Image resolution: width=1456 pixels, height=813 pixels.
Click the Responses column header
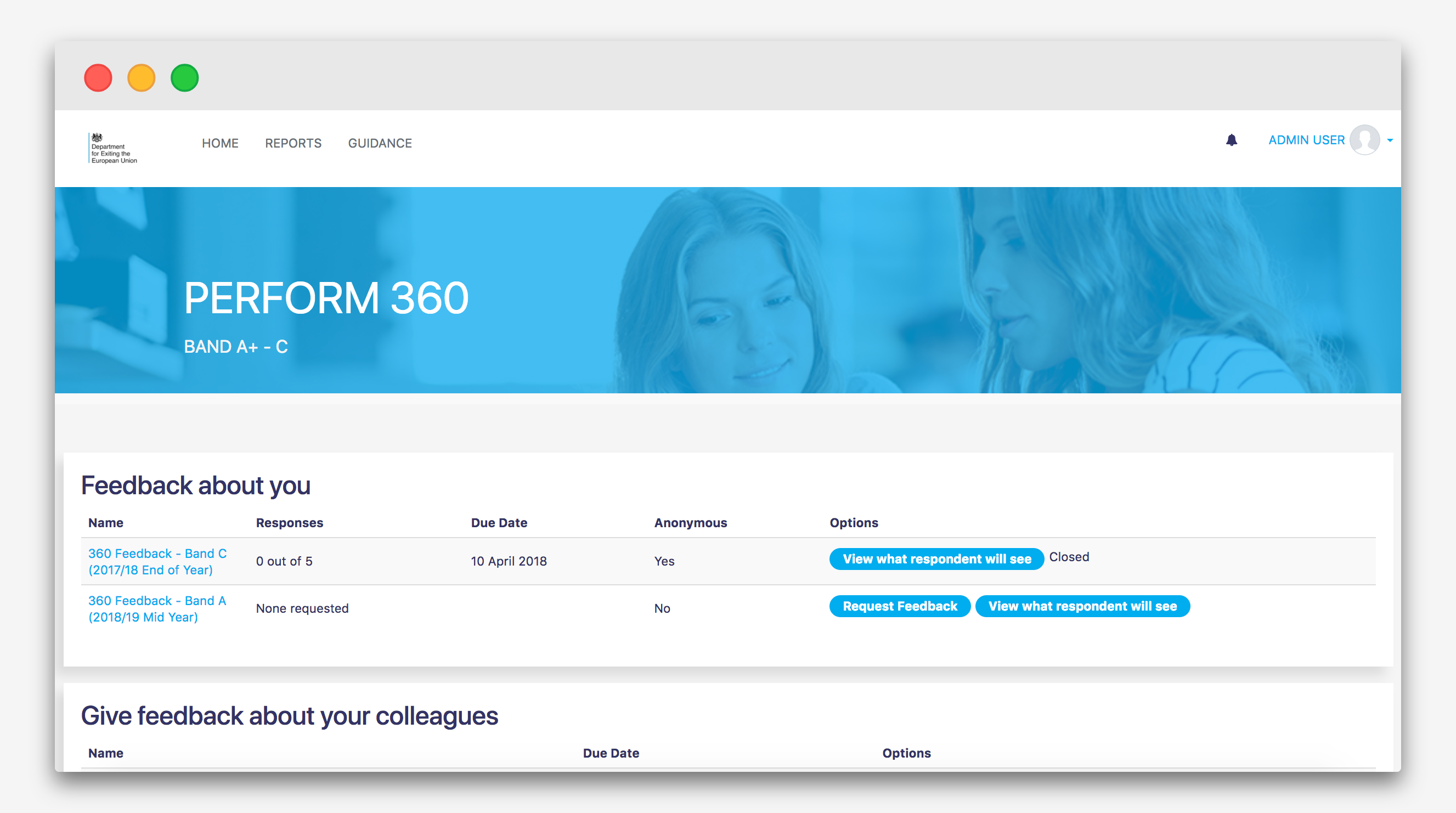[x=290, y=523]
